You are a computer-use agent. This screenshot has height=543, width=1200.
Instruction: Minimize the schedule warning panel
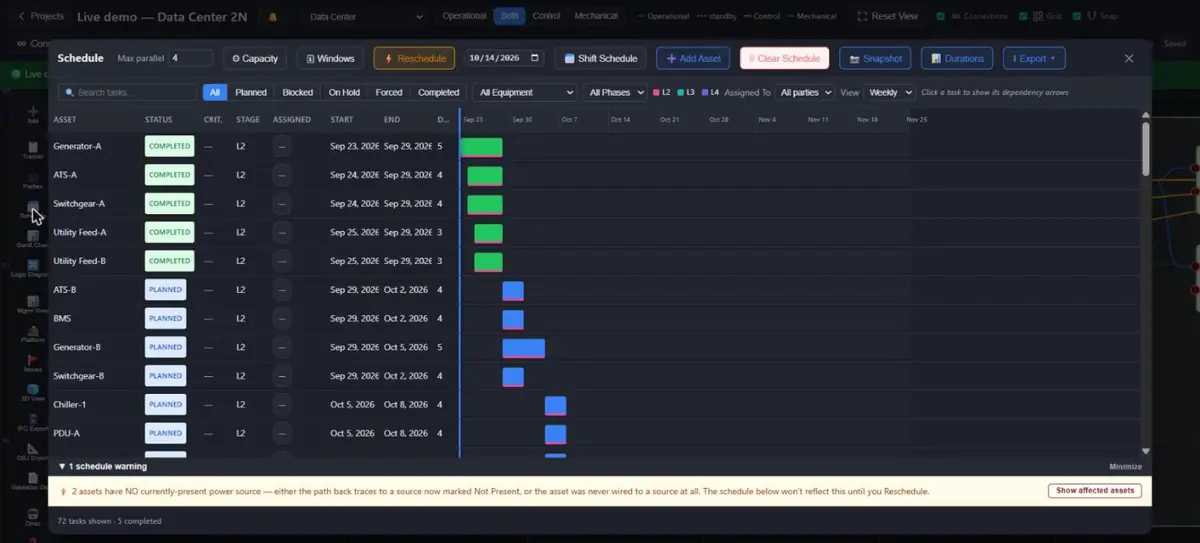coord(1125,466)
